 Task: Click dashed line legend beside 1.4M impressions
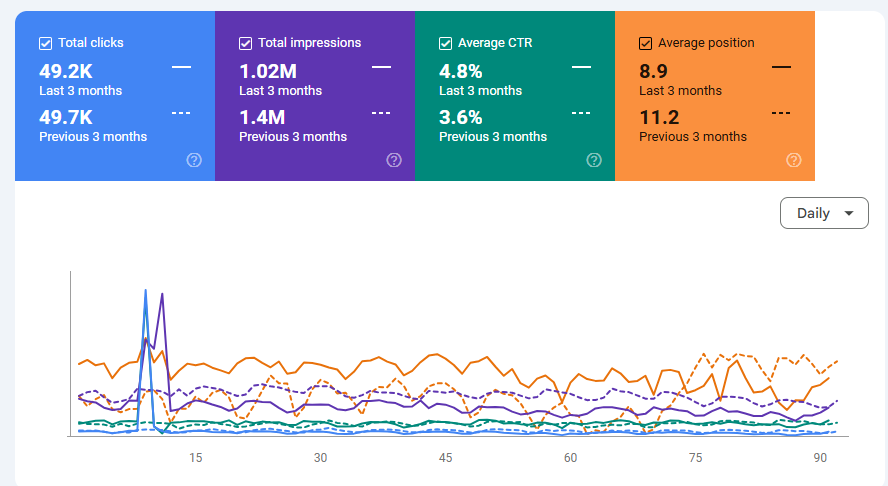pyautogui.click(x=381, y=112)
